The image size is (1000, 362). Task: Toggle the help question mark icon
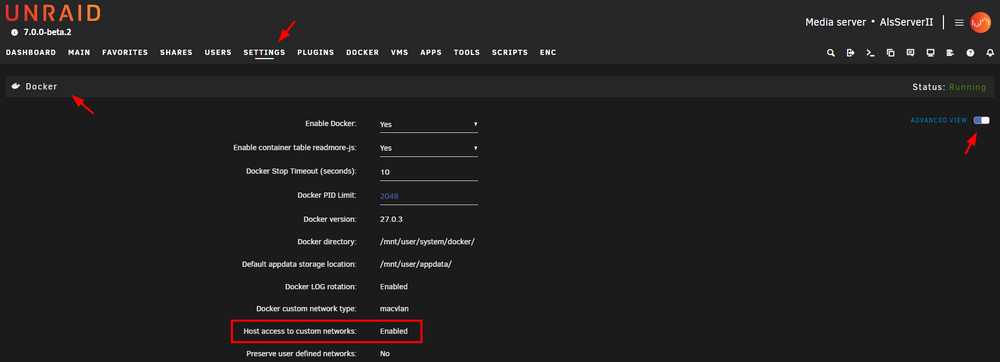pyautogui.click(x=970, y=53)
